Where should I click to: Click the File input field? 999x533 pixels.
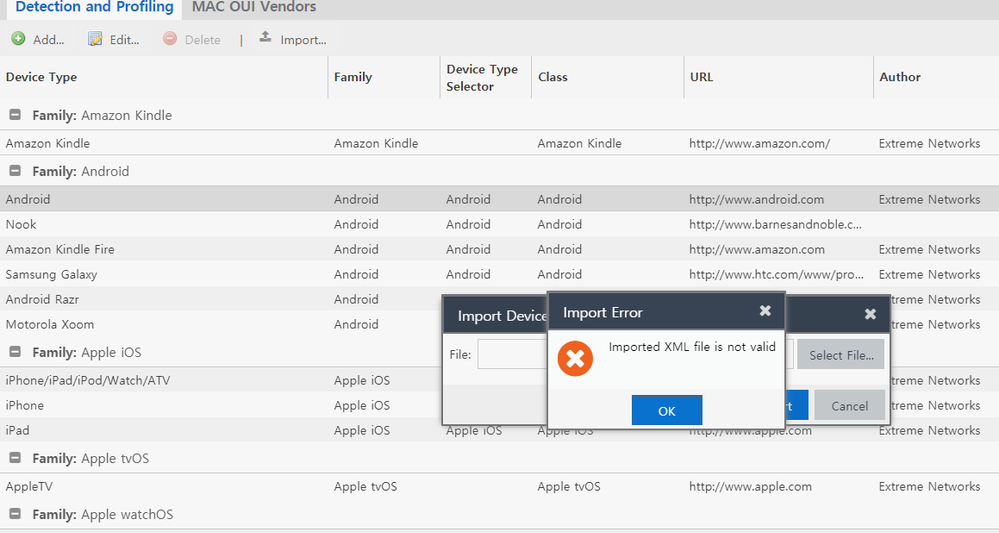(x=512, y=355)
